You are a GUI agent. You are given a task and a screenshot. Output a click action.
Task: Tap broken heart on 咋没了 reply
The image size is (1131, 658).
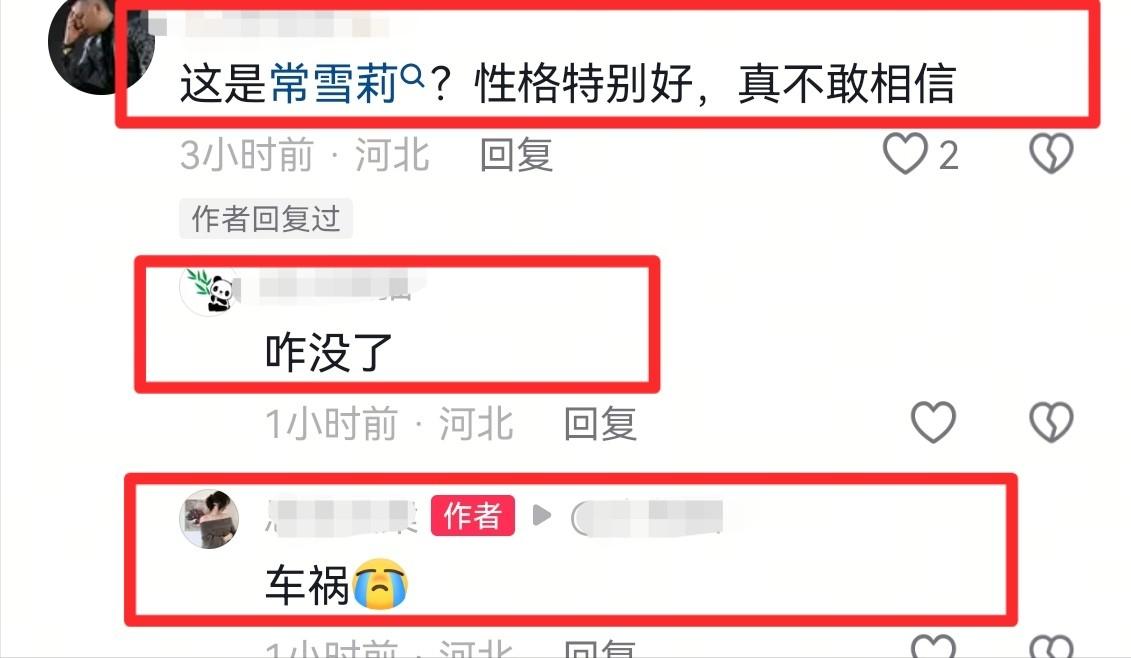(x=1051, y=422)
